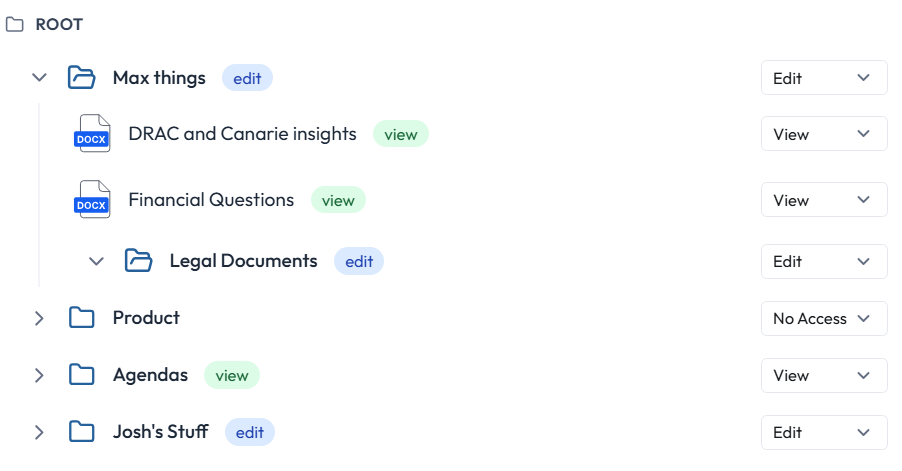The image size is (902, 471).
Task: Open the DRAC and Canarie insights document
Action: 242,134
